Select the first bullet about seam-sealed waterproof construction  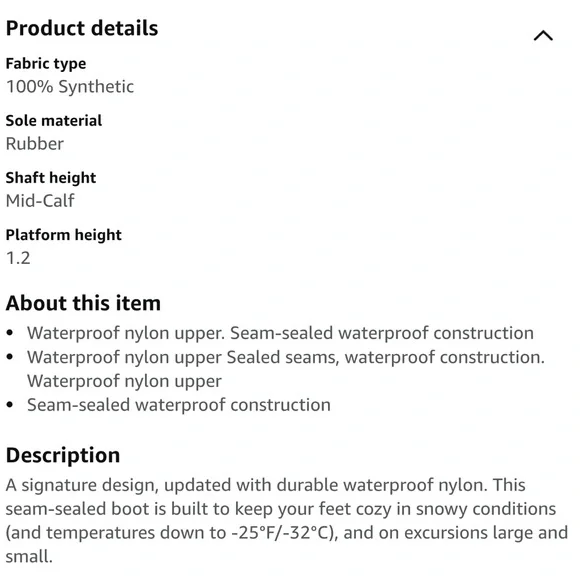pyautogui.click(x=280, y=333)
